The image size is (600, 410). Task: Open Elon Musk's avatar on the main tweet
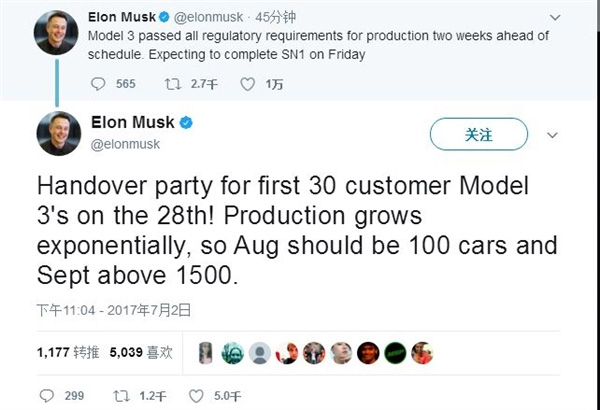tap(58, 133)
